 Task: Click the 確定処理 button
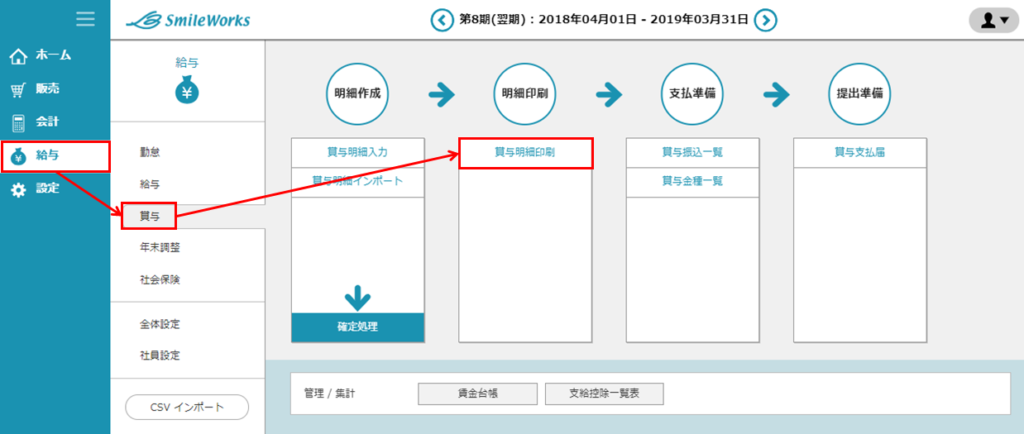pos(358,327)
